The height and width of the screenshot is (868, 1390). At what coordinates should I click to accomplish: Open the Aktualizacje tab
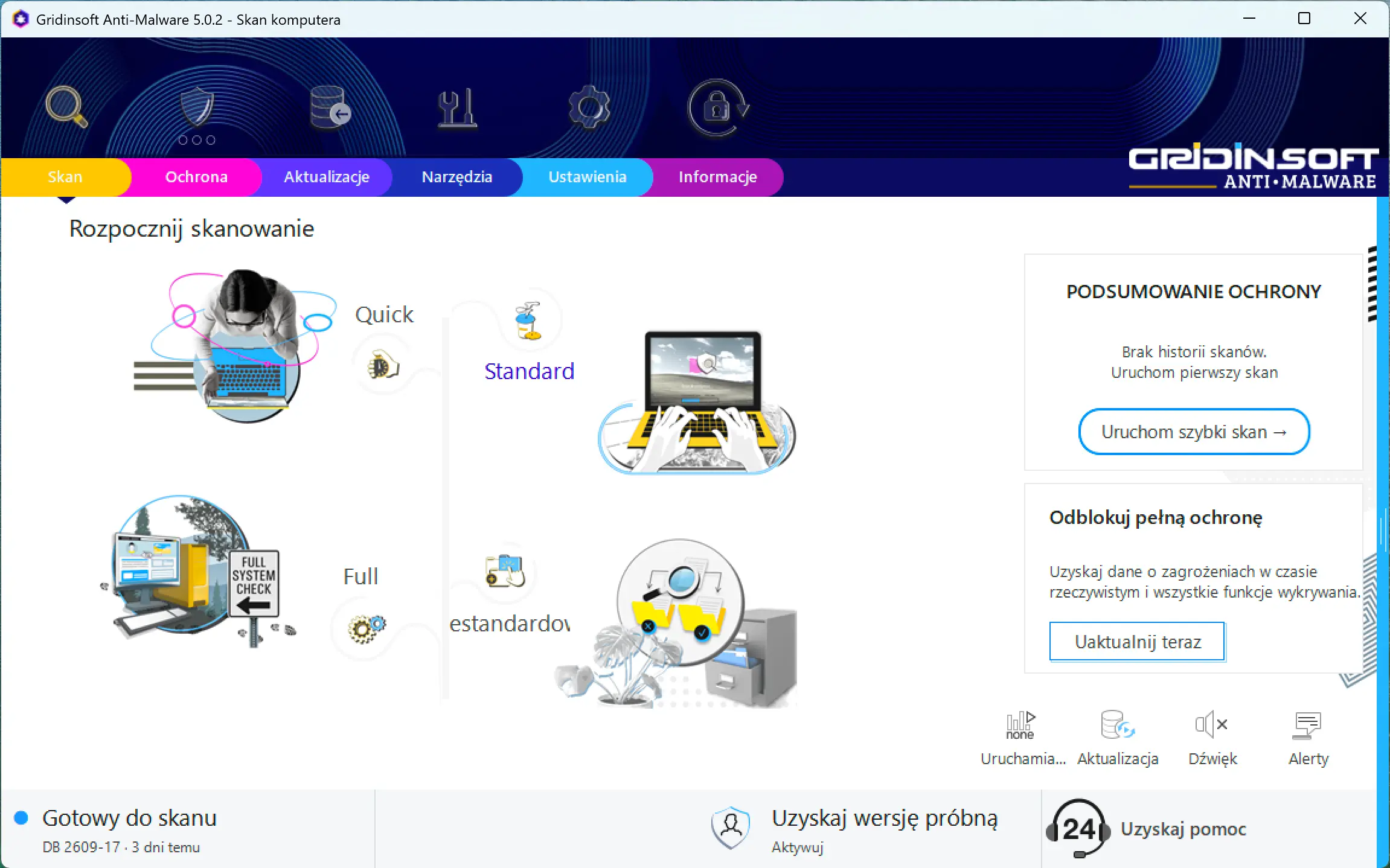(327, 177)
